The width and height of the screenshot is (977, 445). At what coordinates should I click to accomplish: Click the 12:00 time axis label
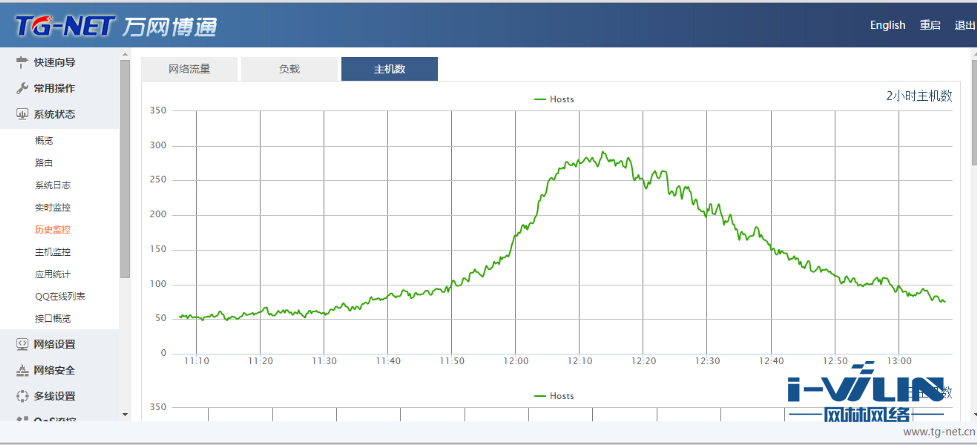click(x=515, y=361)
